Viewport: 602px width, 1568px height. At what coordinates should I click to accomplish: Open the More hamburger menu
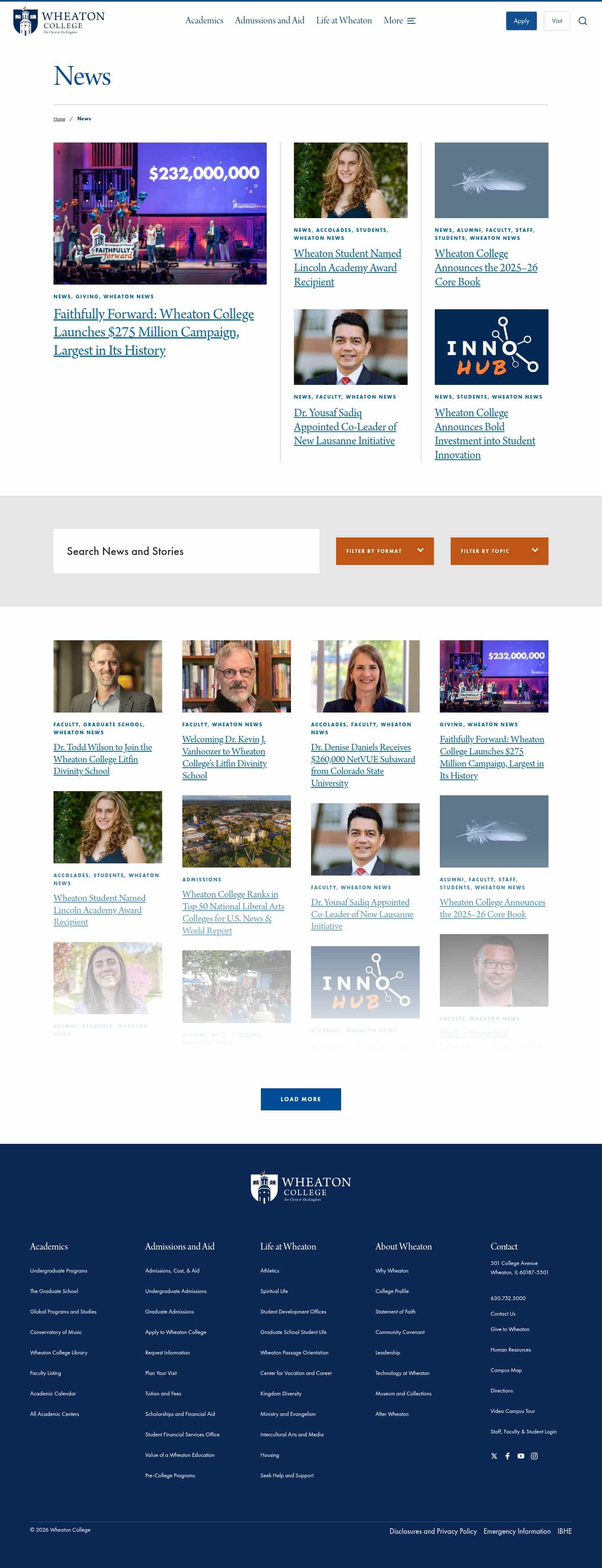399,21
